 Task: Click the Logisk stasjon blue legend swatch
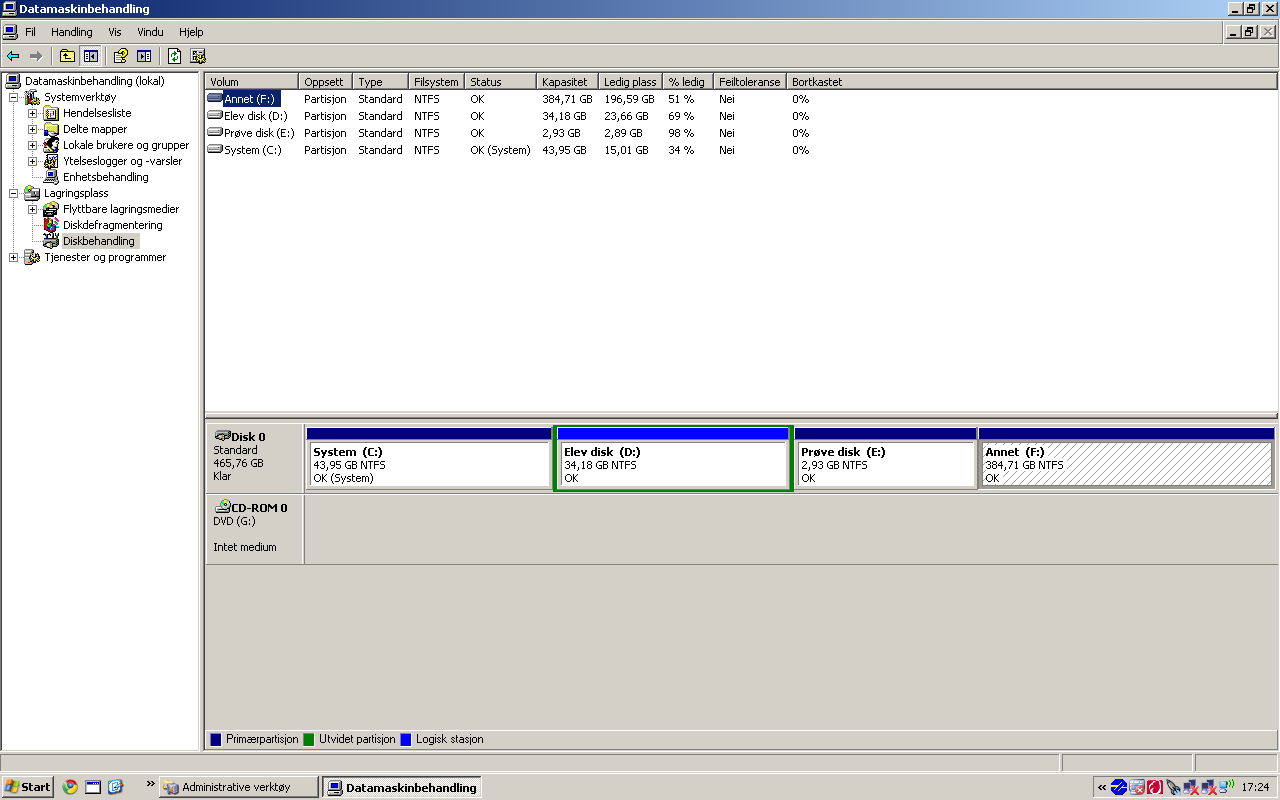(406, 740)
